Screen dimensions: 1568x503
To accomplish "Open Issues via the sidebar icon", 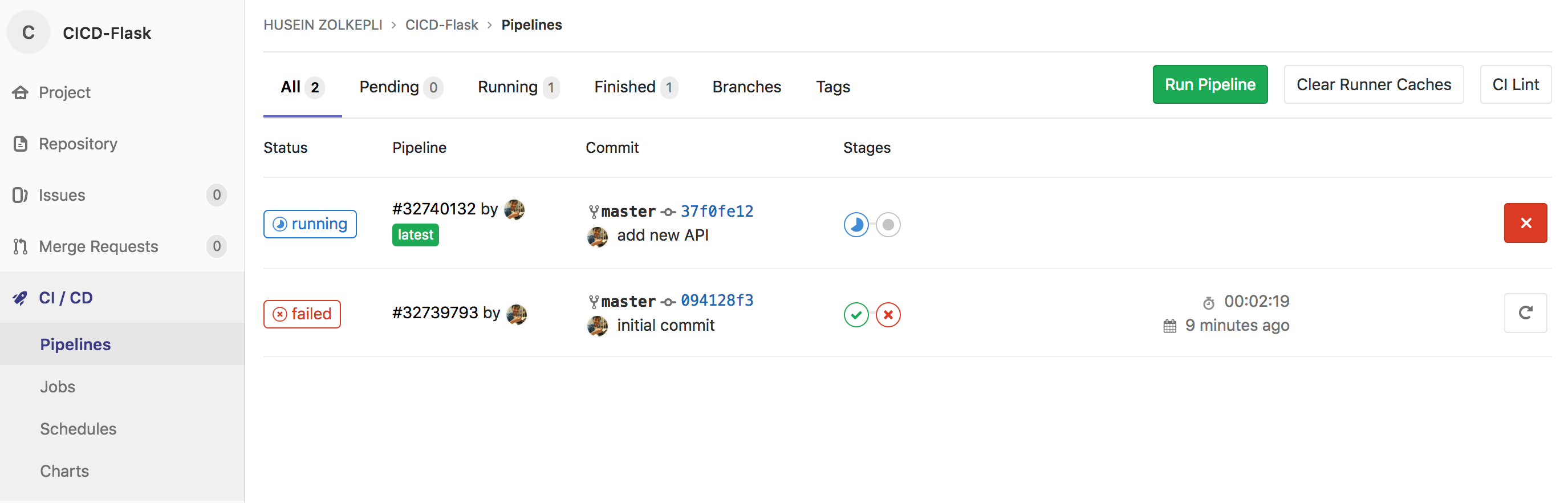I will click(20, 195).
